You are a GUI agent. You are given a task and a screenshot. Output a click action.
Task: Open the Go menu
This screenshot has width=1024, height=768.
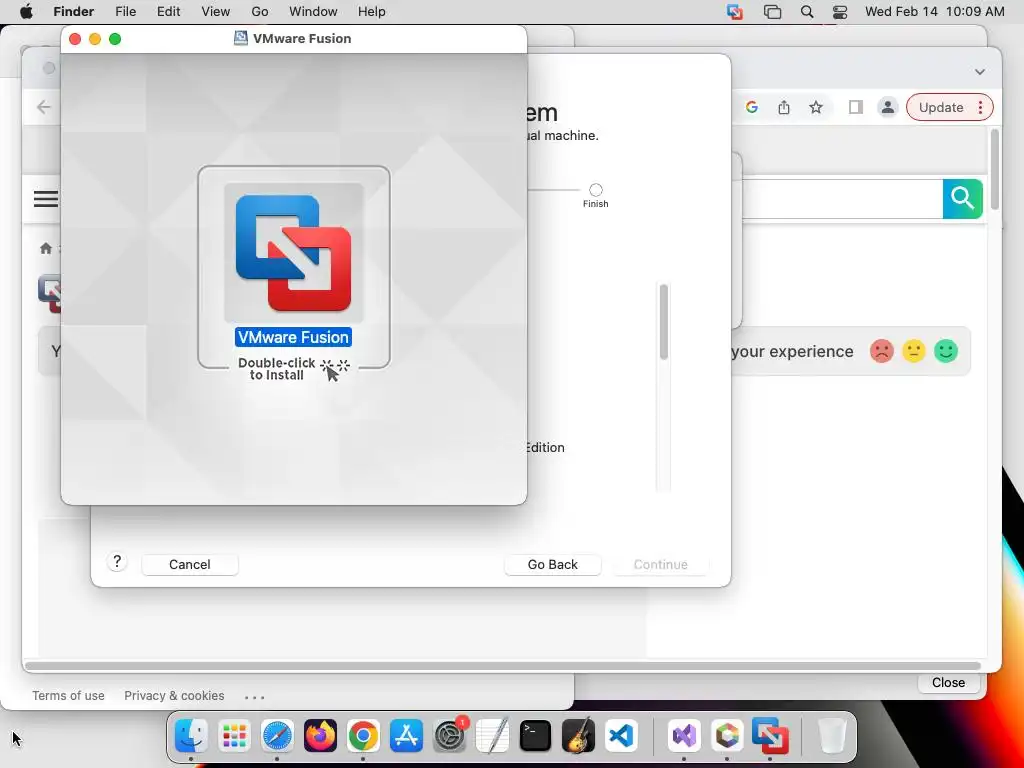pos(260,12)
